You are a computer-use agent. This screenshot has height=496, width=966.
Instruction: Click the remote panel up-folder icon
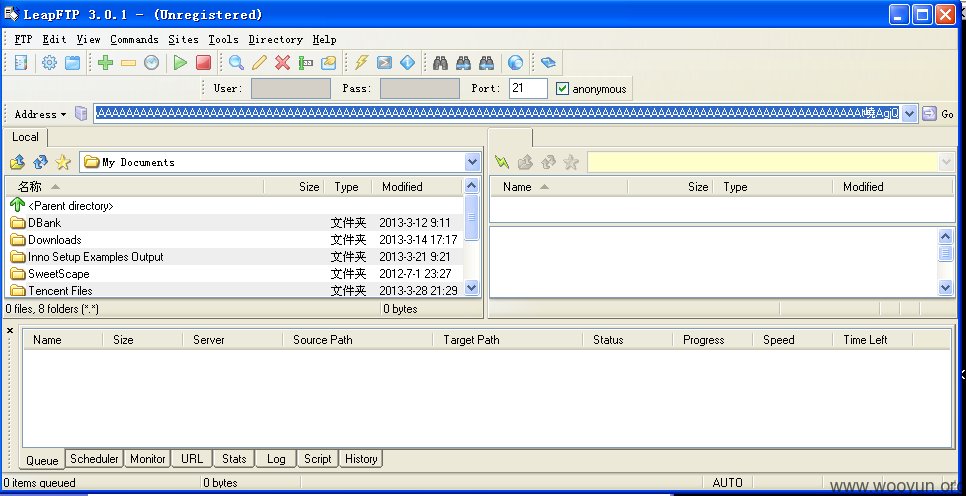point(525,162)
